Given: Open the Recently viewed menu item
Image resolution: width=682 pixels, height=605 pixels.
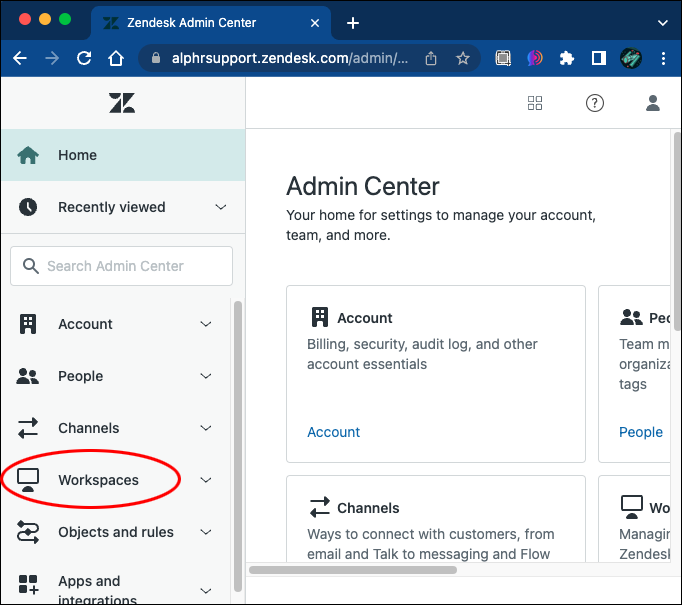Looking at the screenshot, I should point(123,207).
